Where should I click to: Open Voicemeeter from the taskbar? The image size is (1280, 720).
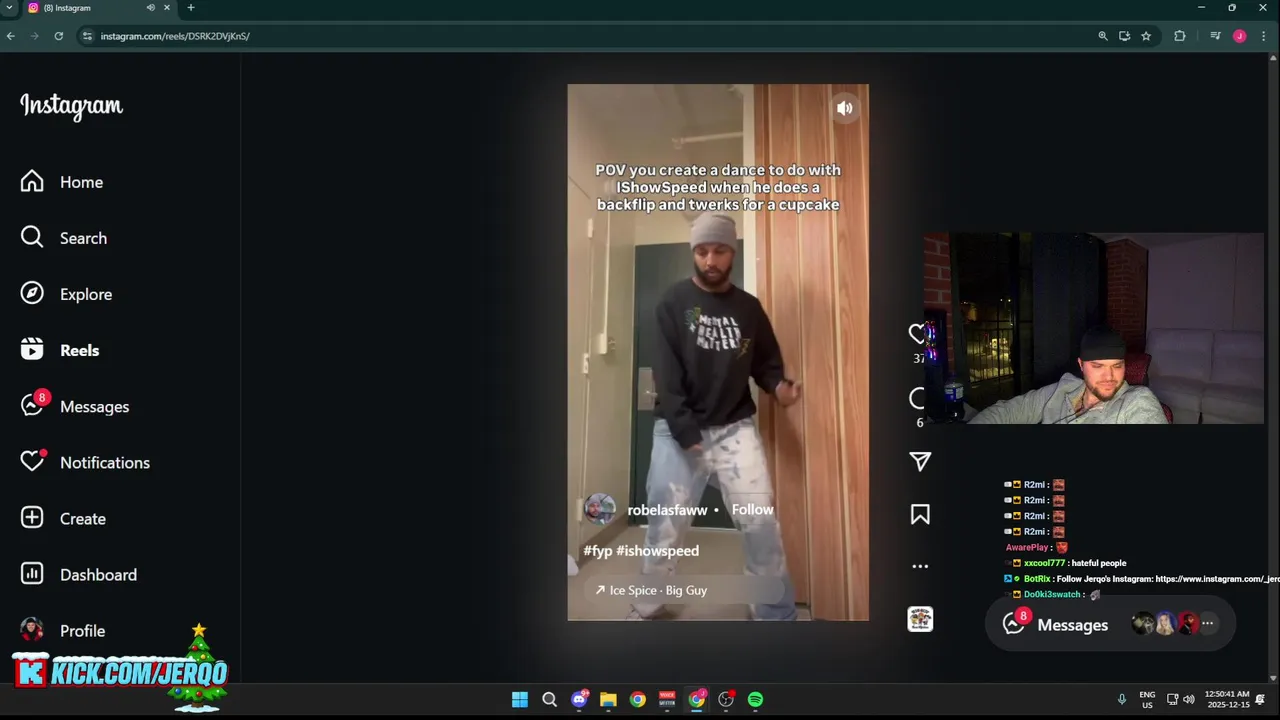tap(667, 700)
